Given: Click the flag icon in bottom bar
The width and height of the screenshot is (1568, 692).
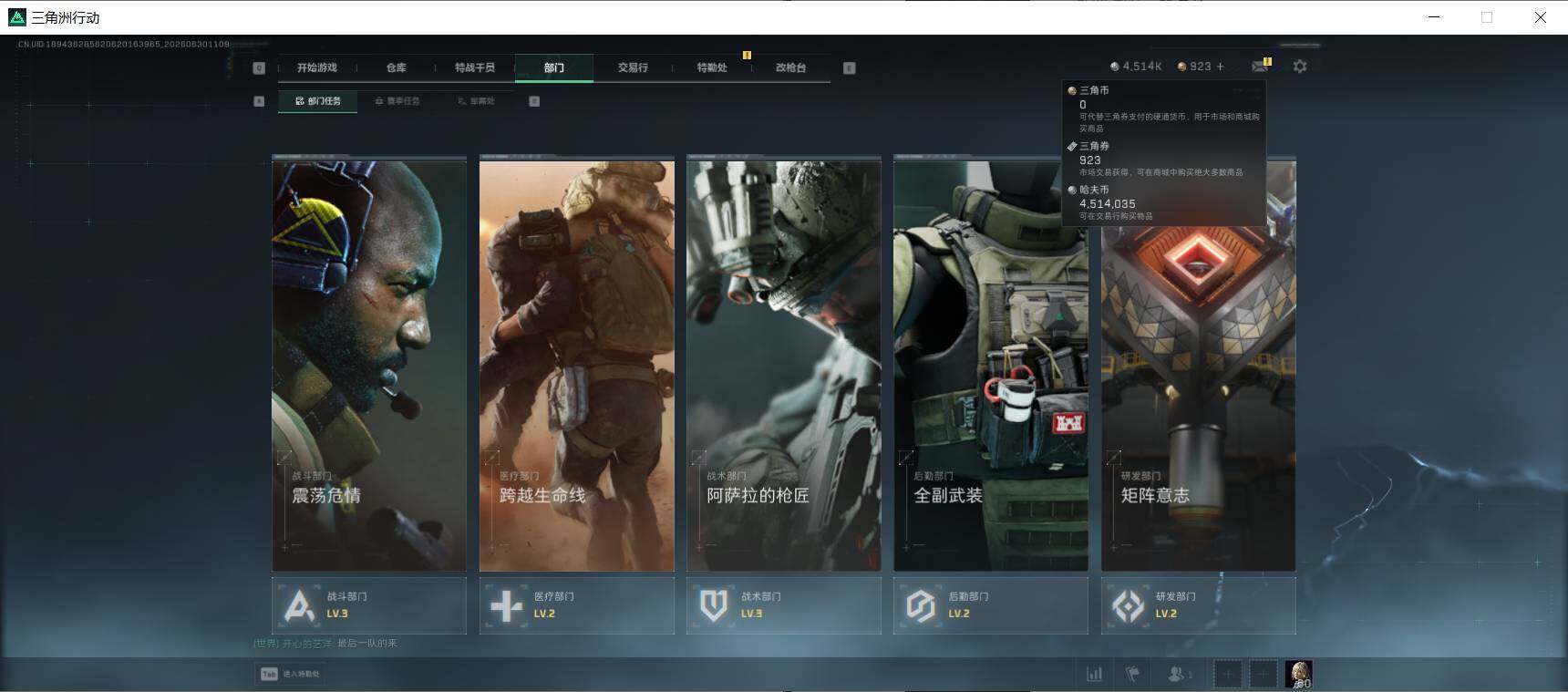Looking at the screenshot, I should point(1132,674).
